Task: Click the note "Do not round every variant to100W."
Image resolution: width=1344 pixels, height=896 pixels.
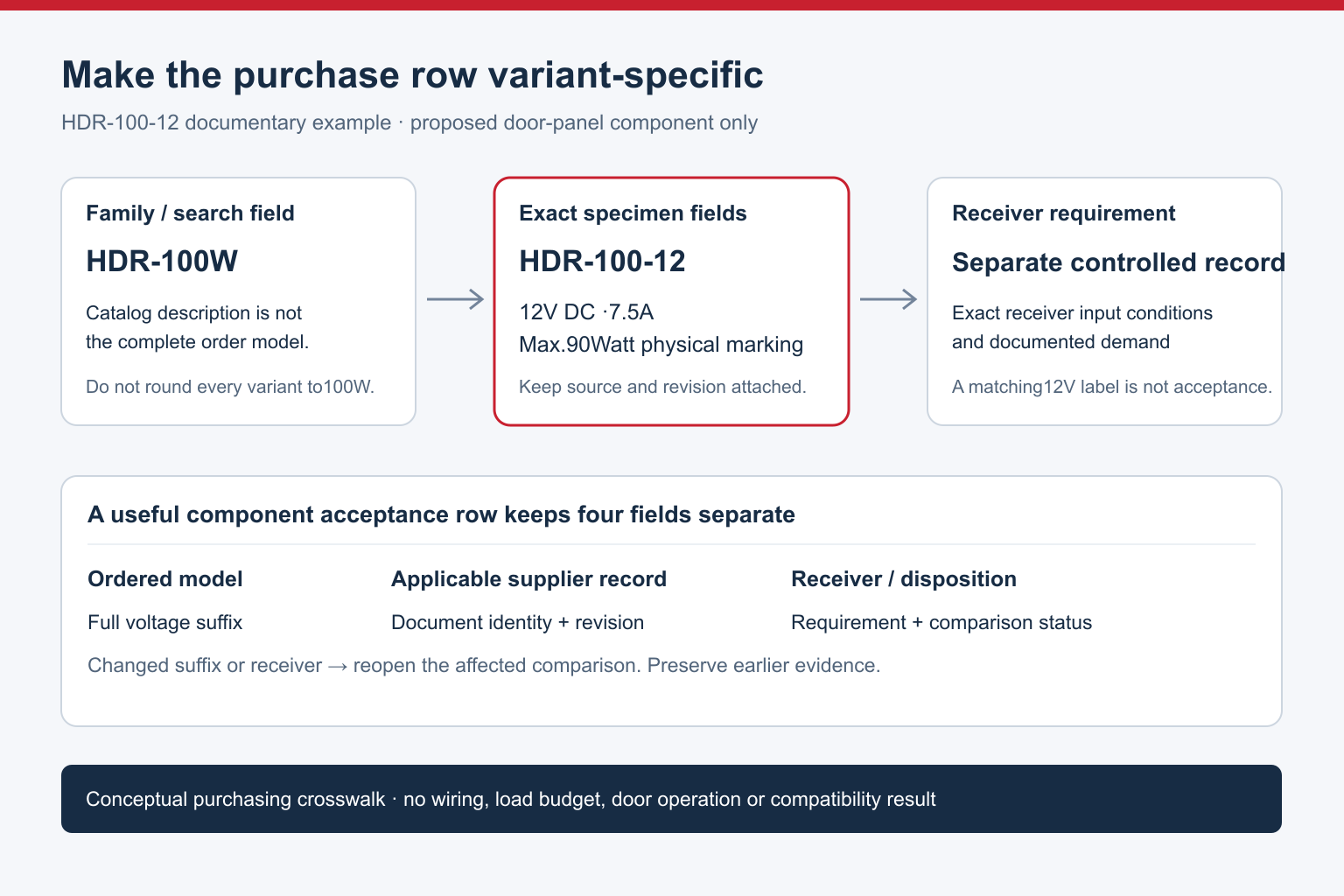Action: [x=230, y=387]
